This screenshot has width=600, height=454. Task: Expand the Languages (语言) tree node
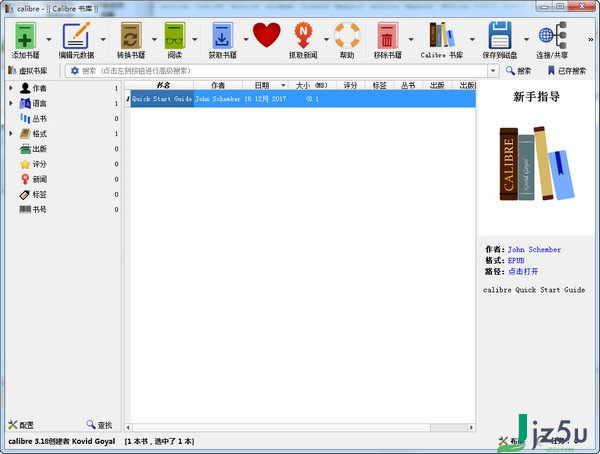[11, 103]
